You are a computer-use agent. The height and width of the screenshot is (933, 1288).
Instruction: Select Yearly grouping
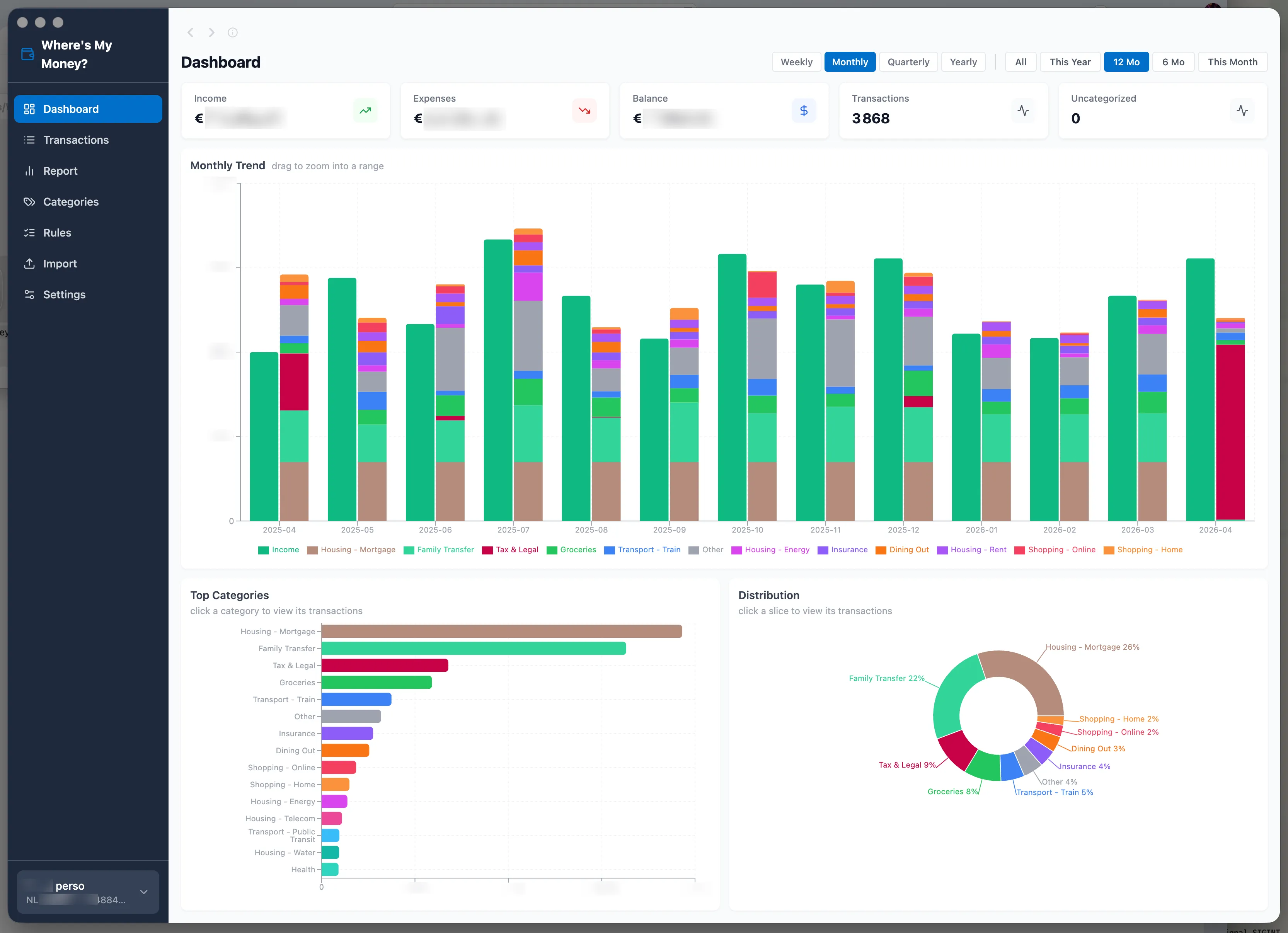coord(963,62)
